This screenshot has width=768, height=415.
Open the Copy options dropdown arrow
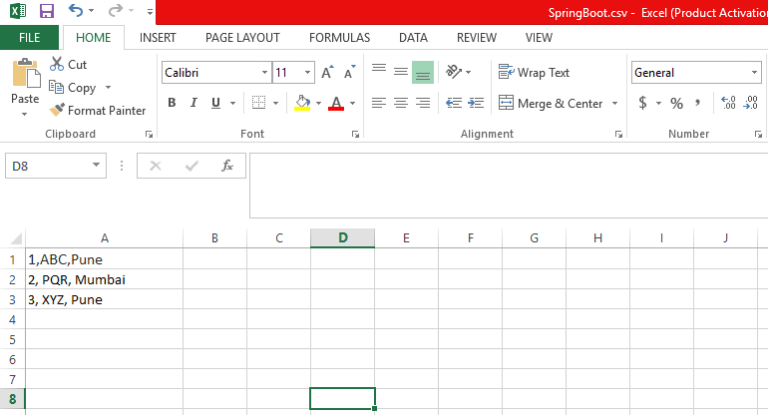pyautogui.click(x=108, y=88)
